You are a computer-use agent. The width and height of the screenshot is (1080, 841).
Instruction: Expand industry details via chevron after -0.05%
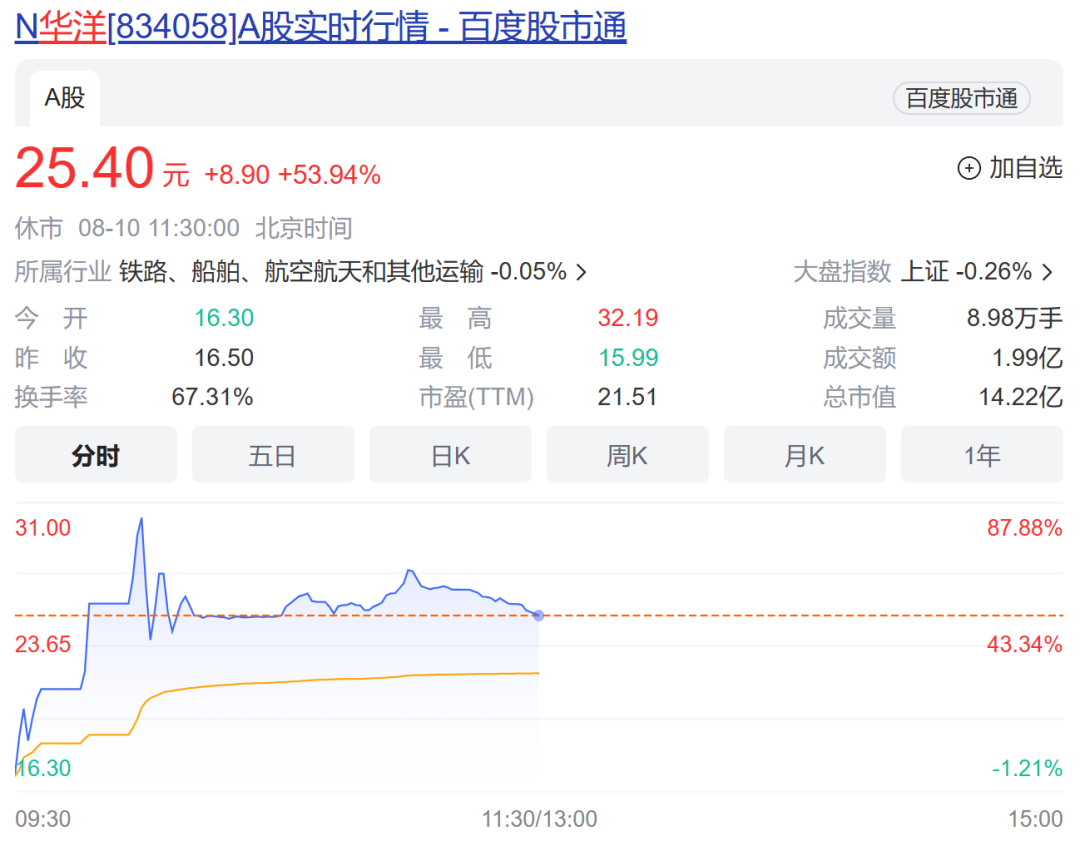coord(581,272)
